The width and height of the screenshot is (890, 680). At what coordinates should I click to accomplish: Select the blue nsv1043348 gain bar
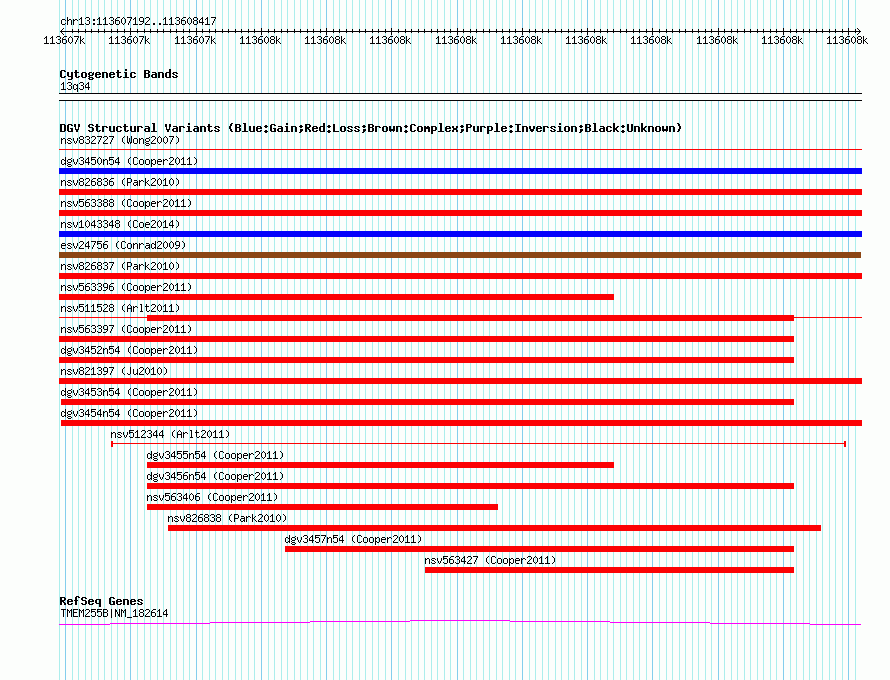click(460, 234)
